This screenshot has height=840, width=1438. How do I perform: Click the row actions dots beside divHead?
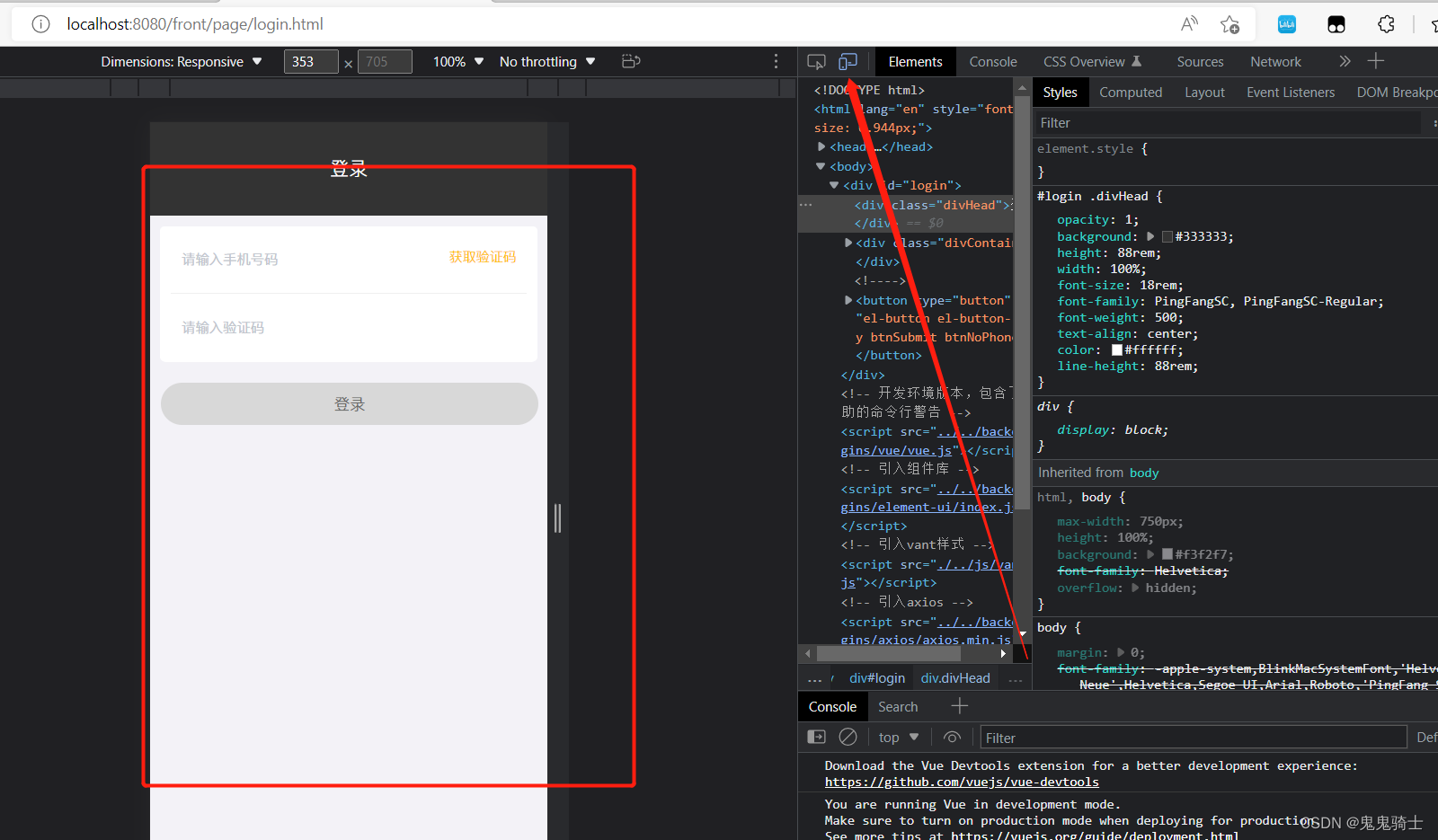[x=806, y=205]
